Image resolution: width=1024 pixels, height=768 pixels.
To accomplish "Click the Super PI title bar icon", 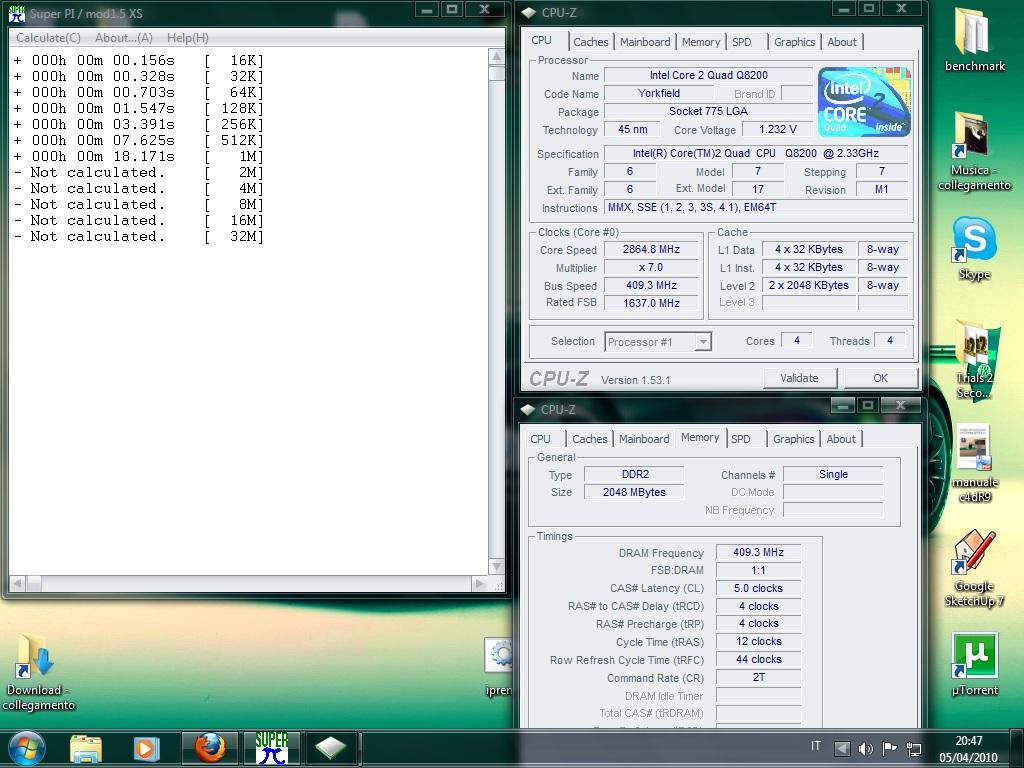I will tap(16, 13).
